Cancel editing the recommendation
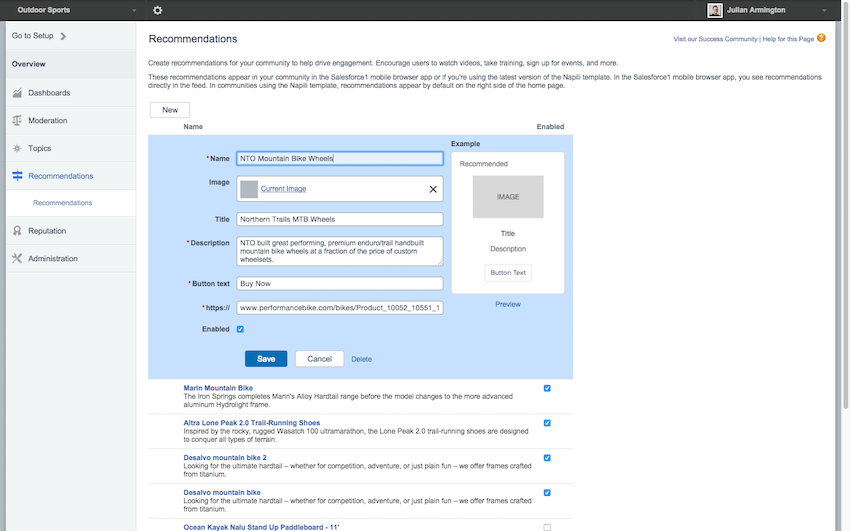The height and width of the screenshot is (531, 850). coord(319,359)
